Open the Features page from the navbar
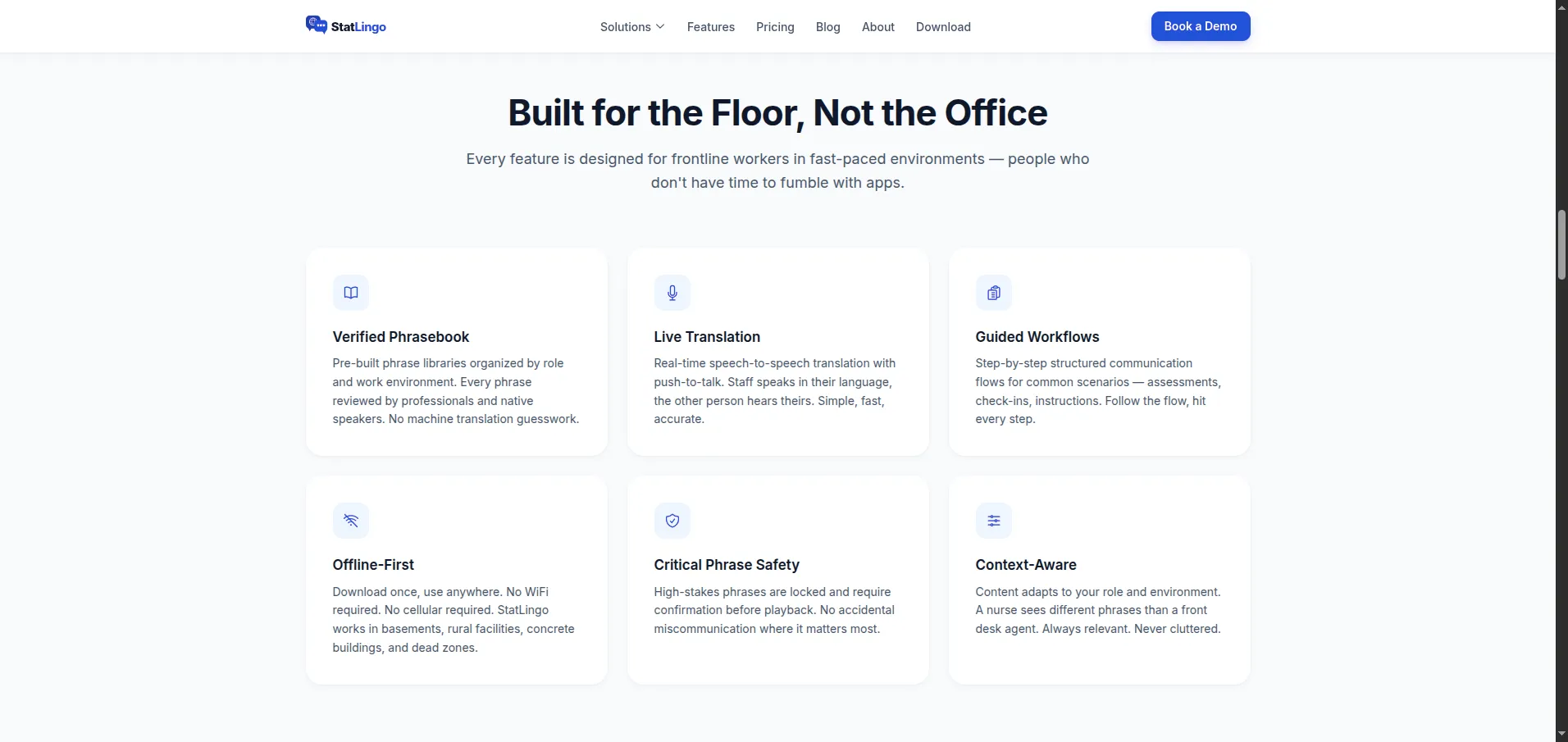The image size is (1568, 742). coord(710,26)
